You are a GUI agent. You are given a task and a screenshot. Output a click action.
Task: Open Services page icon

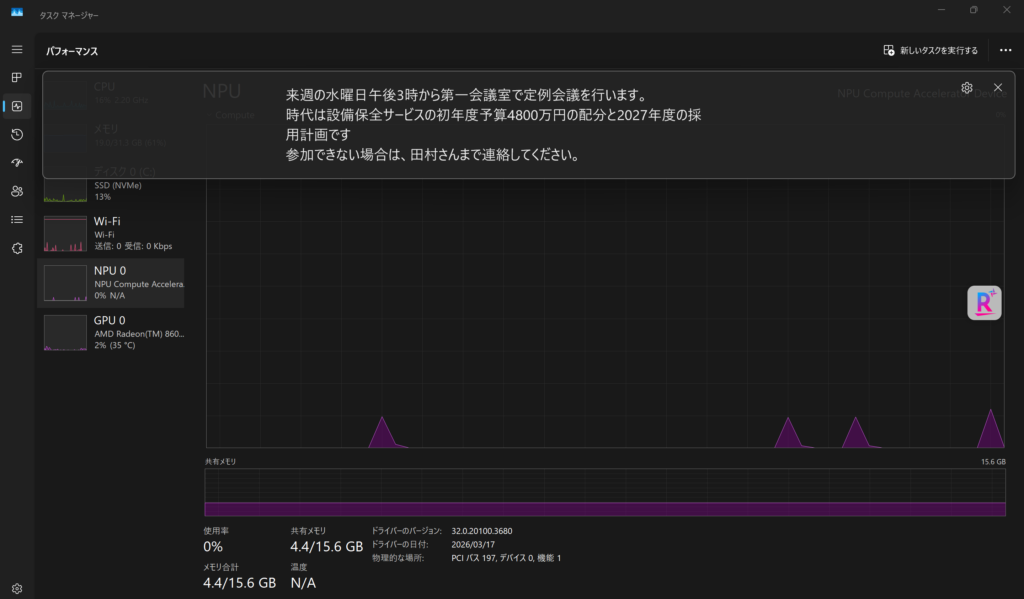[17, 248]
